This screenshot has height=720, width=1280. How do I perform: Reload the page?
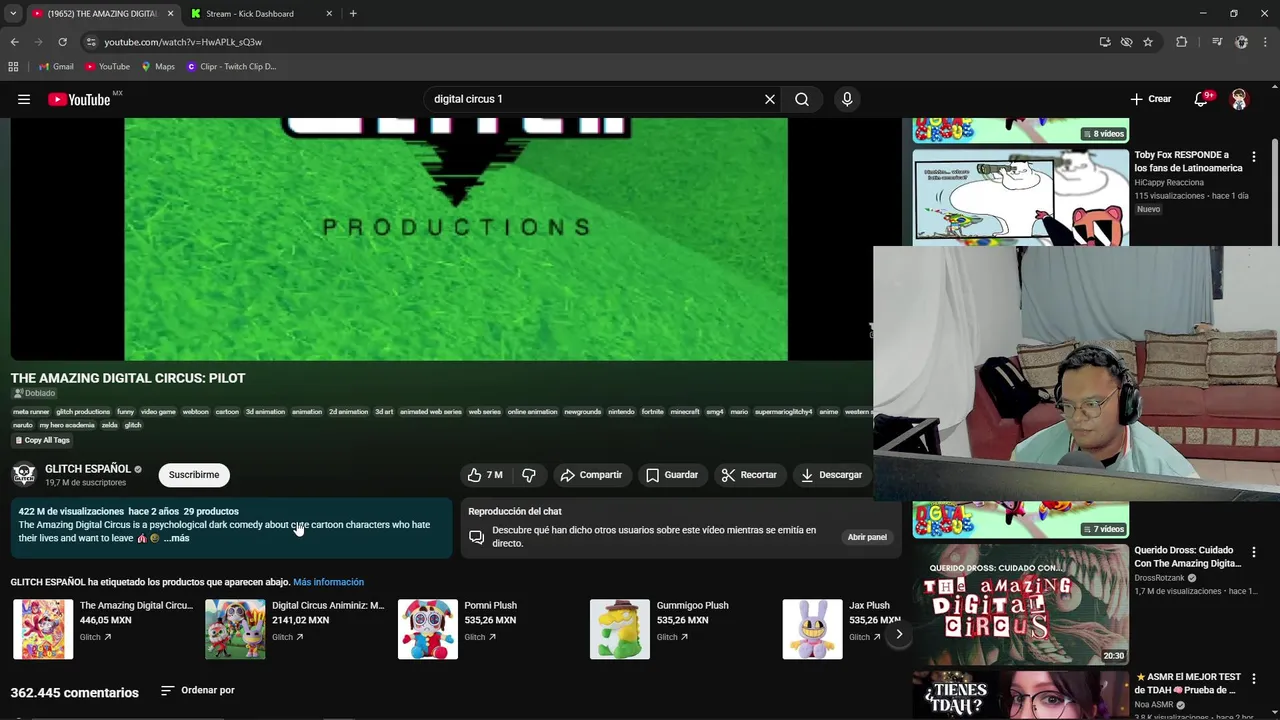click(x=62, y=42)
